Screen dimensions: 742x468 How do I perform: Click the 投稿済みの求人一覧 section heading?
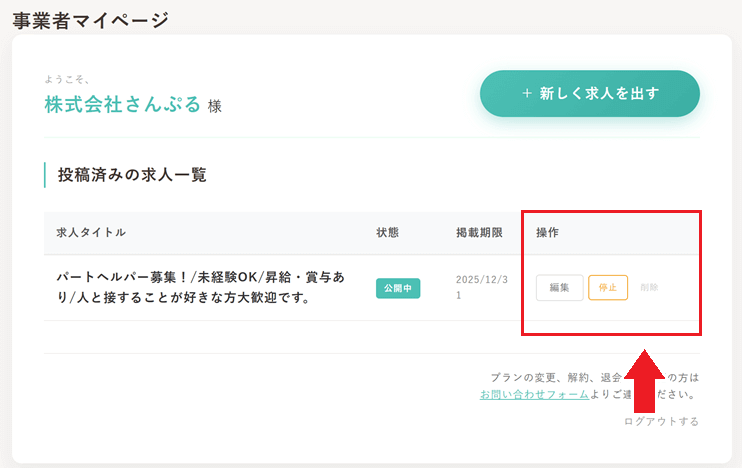(132, 175)
